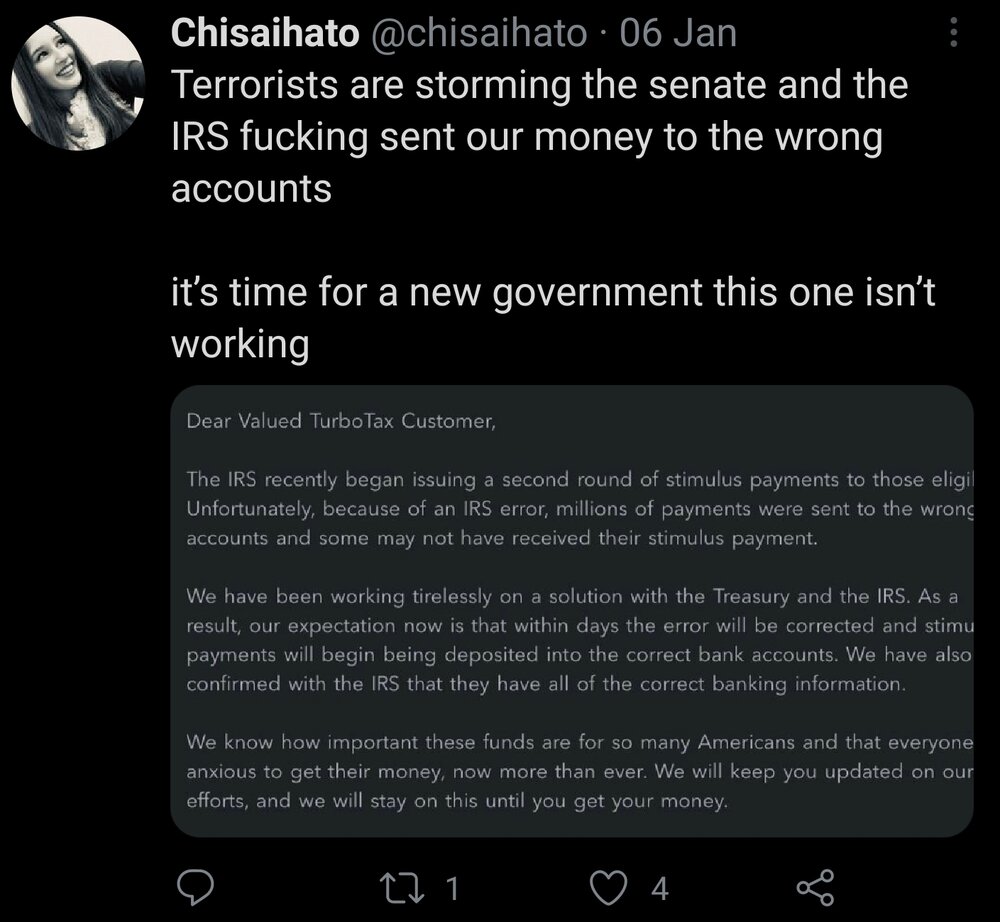Image resolution: width=1000 pixels, height=922 pixels.
Task: Select the "Dear Valued TurboTax Customer" greeting
Action: click(340, 421)
